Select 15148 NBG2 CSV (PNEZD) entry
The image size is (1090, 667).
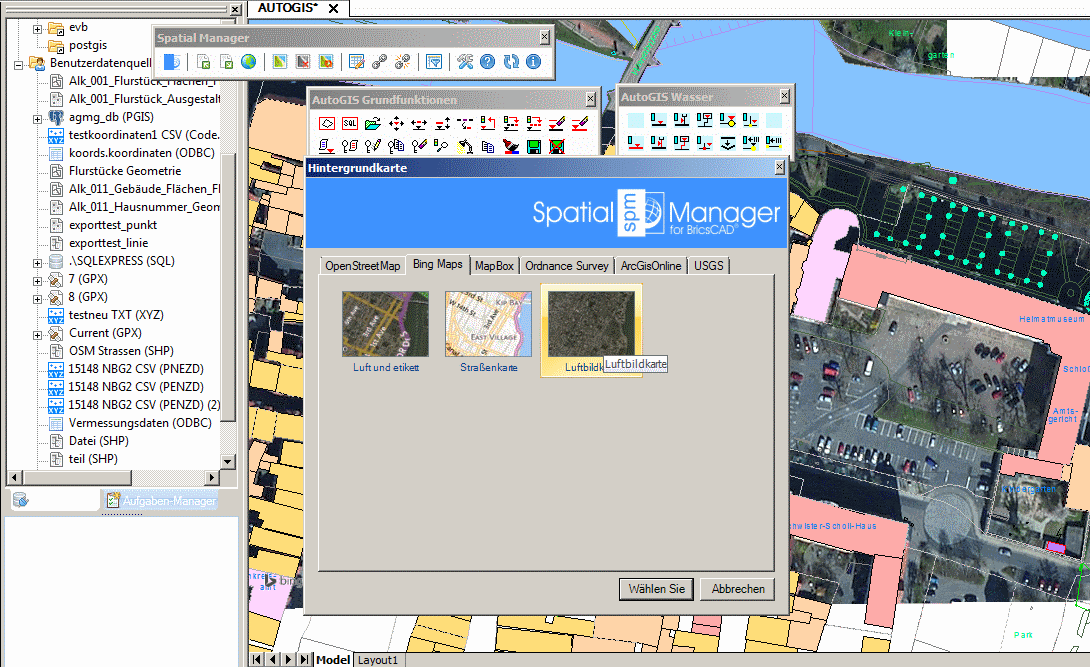click(x=136, y=369)
